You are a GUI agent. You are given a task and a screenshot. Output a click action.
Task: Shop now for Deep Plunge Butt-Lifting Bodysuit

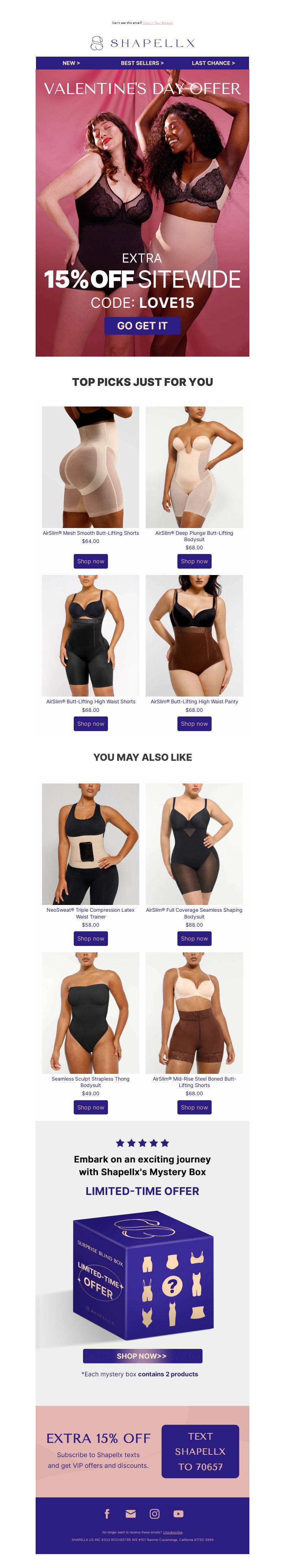tap(194, 561)
